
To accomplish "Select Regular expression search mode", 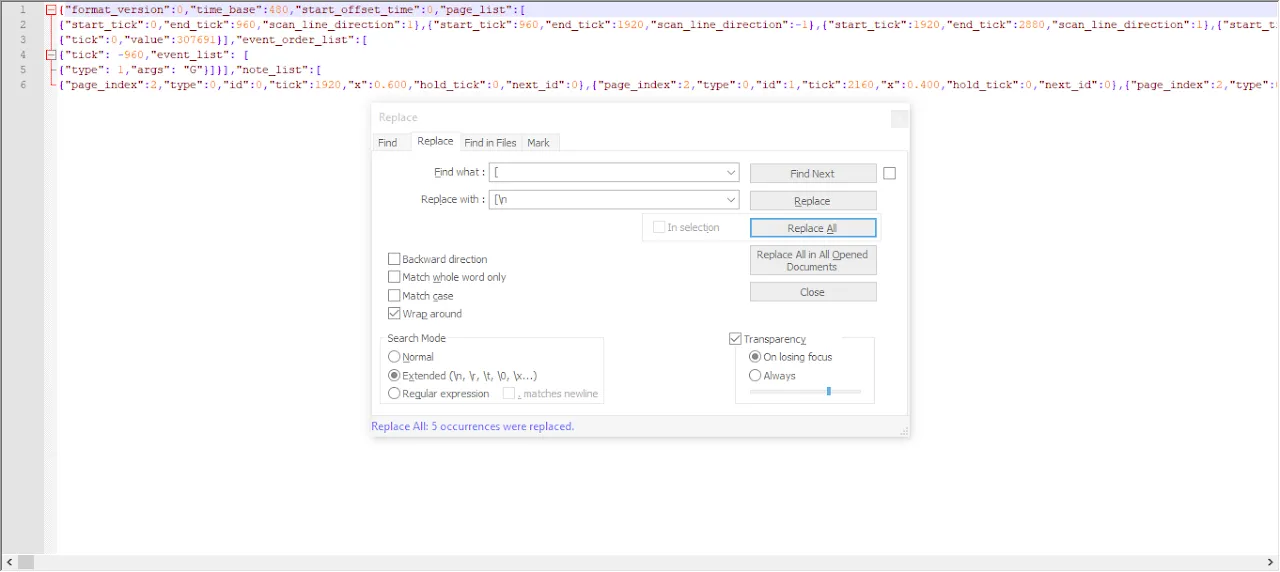I will tap(394, 394).
